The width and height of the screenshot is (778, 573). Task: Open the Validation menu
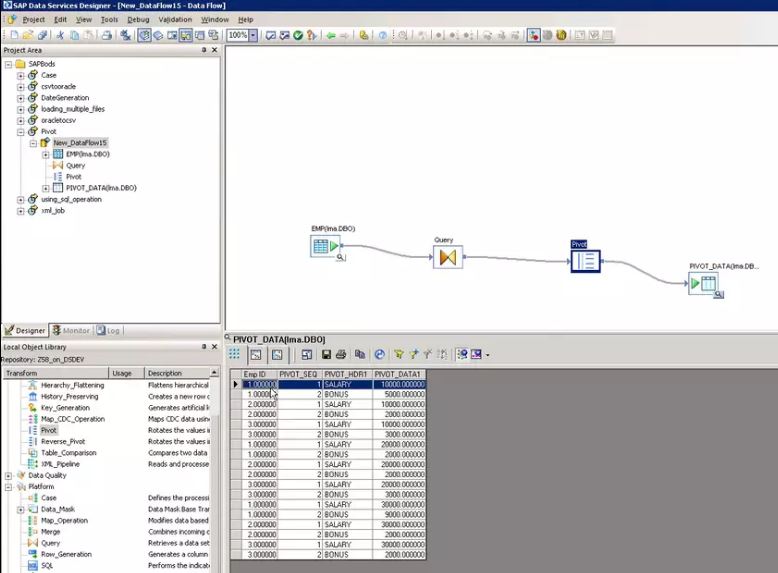175,19
